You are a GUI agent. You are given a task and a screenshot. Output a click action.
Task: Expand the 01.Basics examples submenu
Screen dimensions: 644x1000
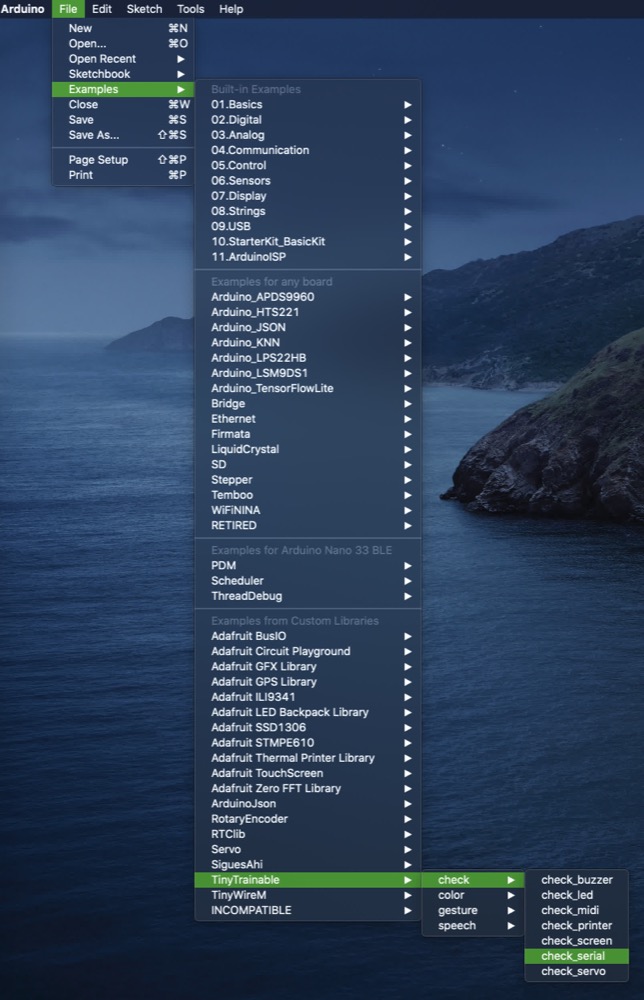pos(238,105)
